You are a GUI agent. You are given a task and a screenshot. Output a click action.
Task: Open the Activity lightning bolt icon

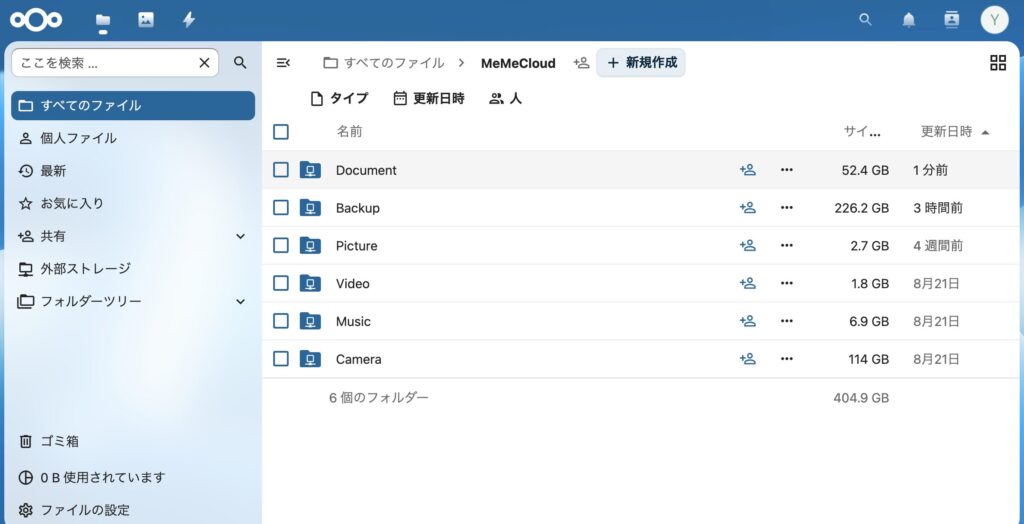[189, 20]
